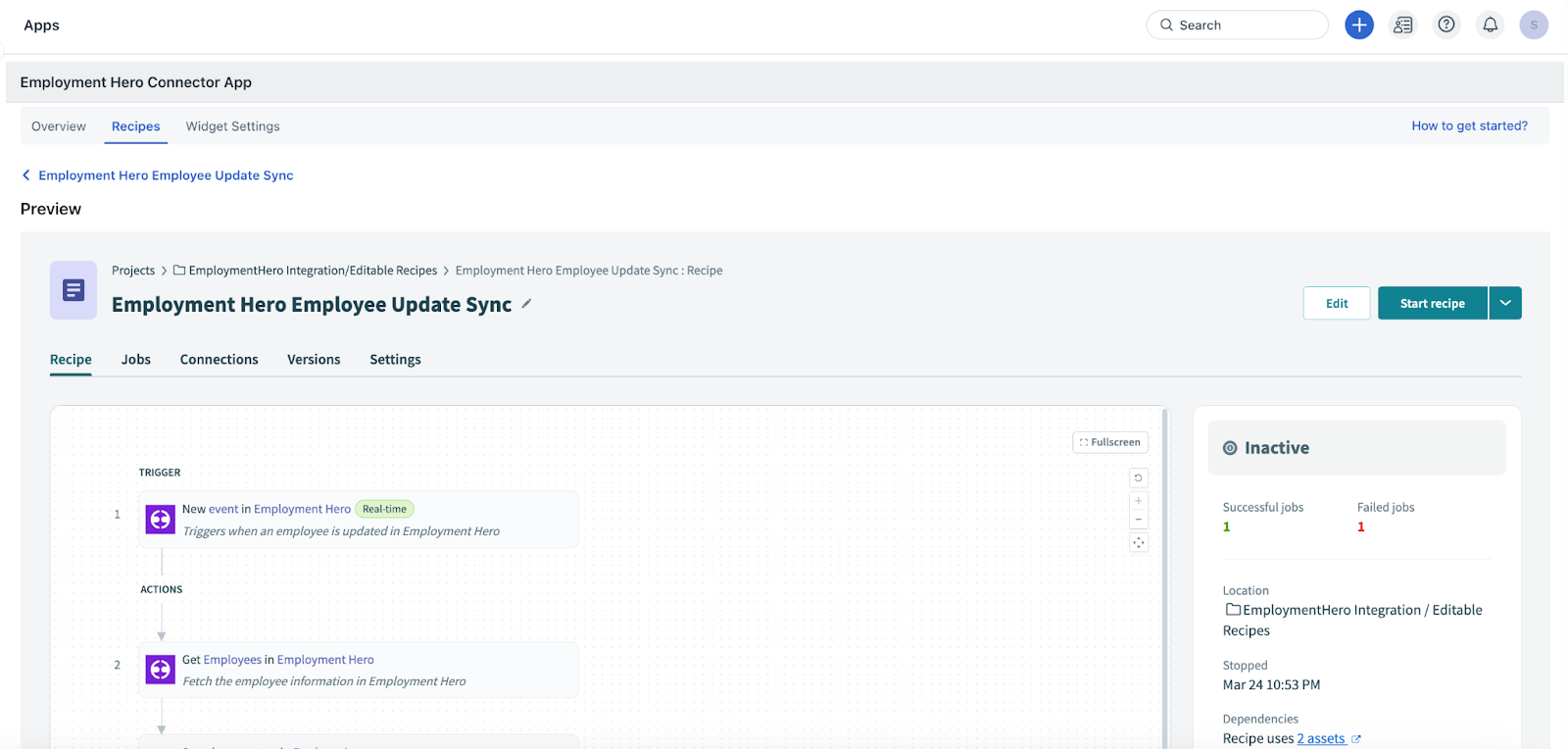
Task: Expand the Start recipe dropdown arrow
Action: point(1505,303)
